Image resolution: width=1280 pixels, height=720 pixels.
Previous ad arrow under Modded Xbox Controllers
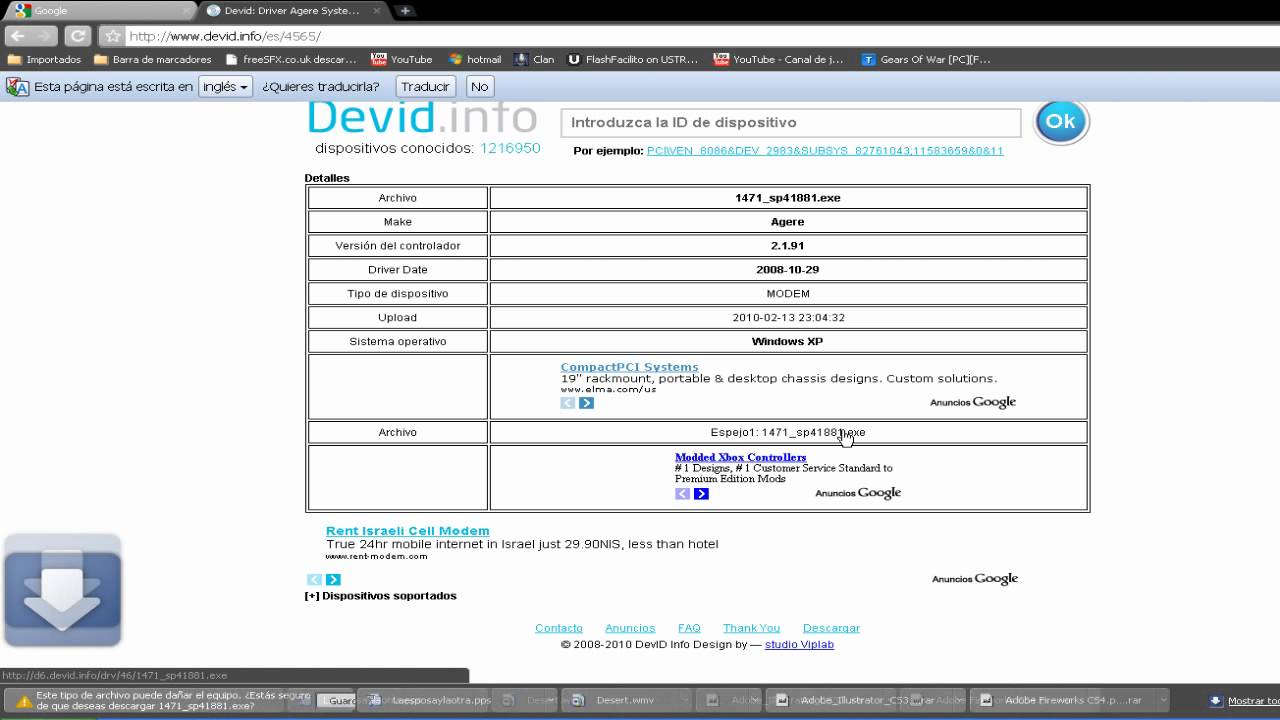682,493
